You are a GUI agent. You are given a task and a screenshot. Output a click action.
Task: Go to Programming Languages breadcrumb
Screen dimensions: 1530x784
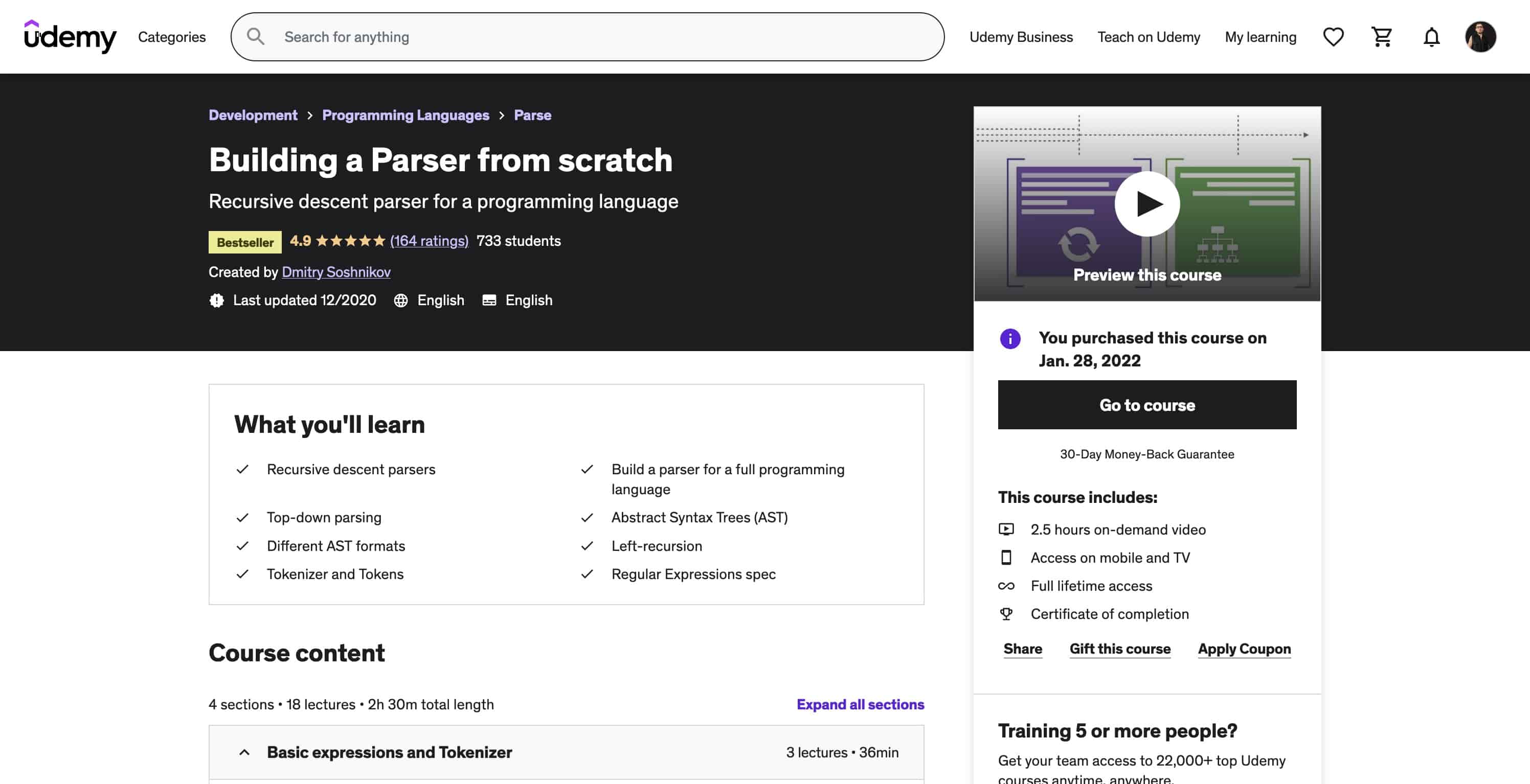tap(406, 115)
